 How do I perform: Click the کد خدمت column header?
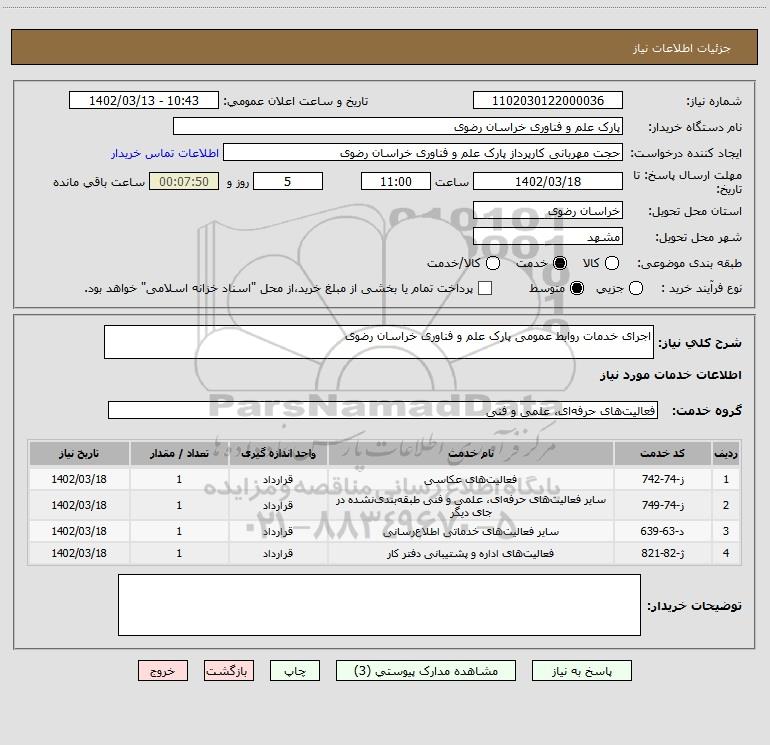tap(662, 453)
